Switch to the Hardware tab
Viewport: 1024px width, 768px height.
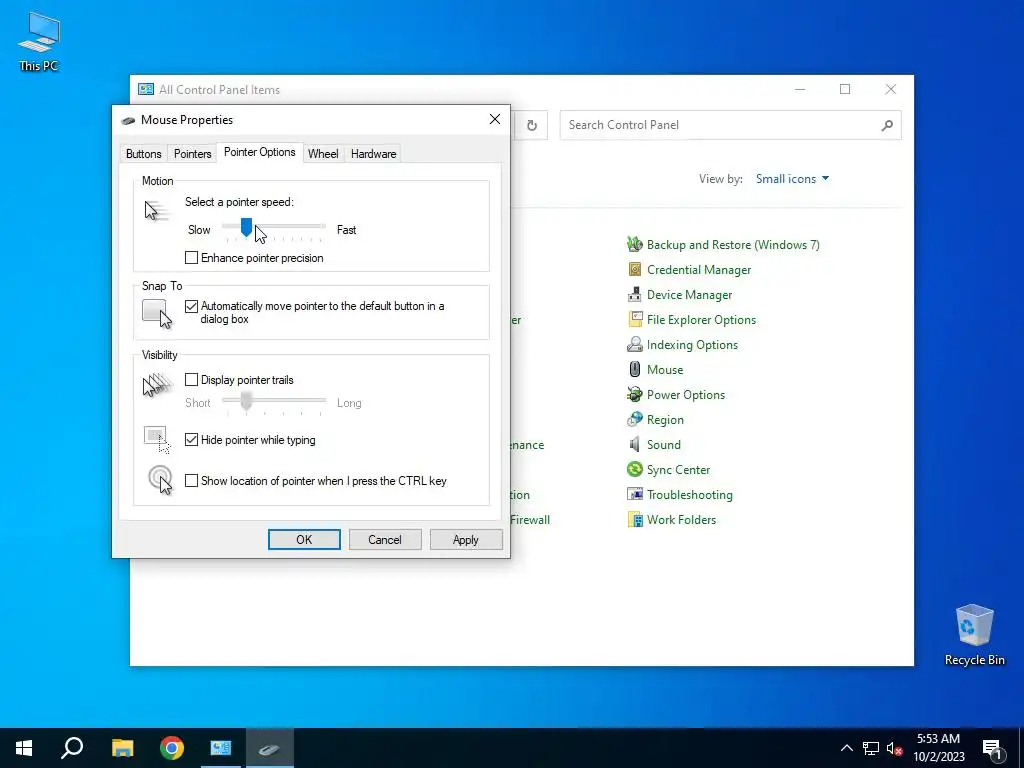[374, 154]
